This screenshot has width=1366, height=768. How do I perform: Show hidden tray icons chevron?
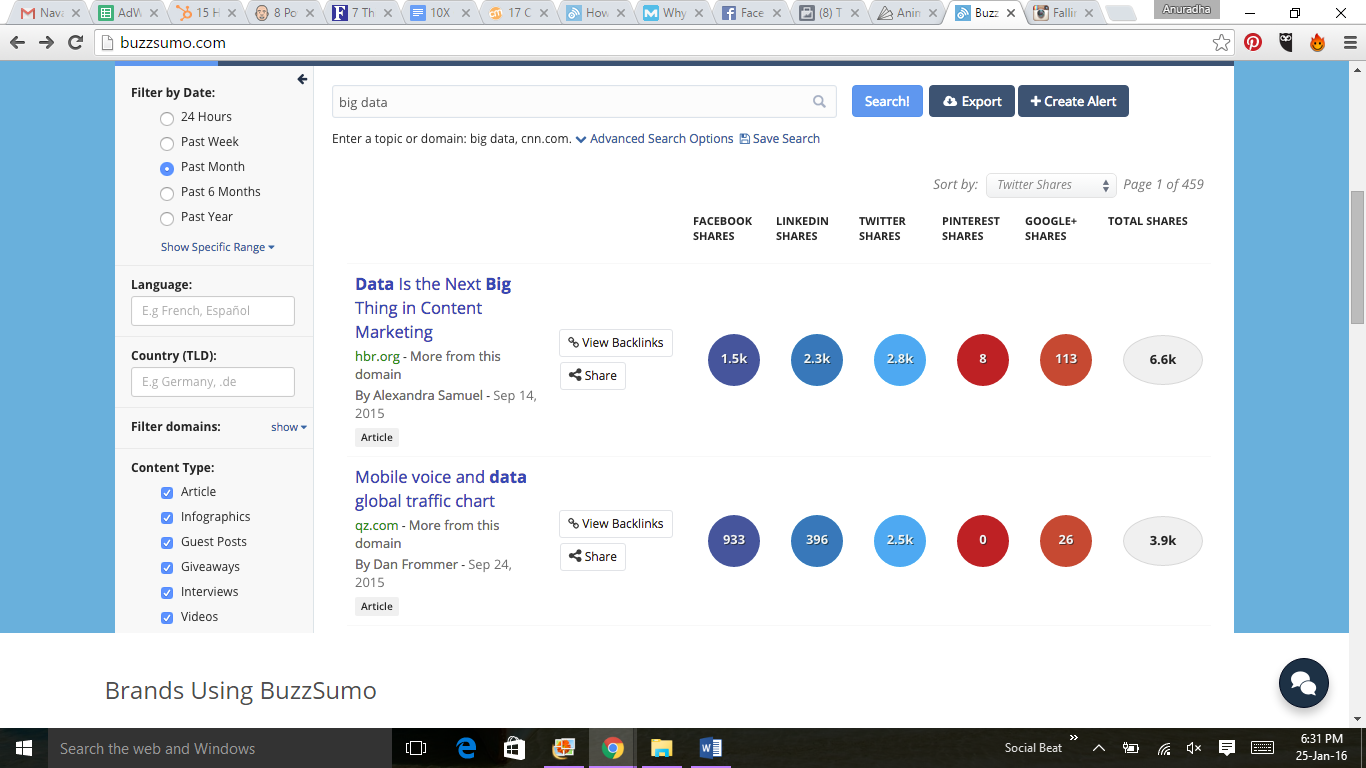(1098, 748)
